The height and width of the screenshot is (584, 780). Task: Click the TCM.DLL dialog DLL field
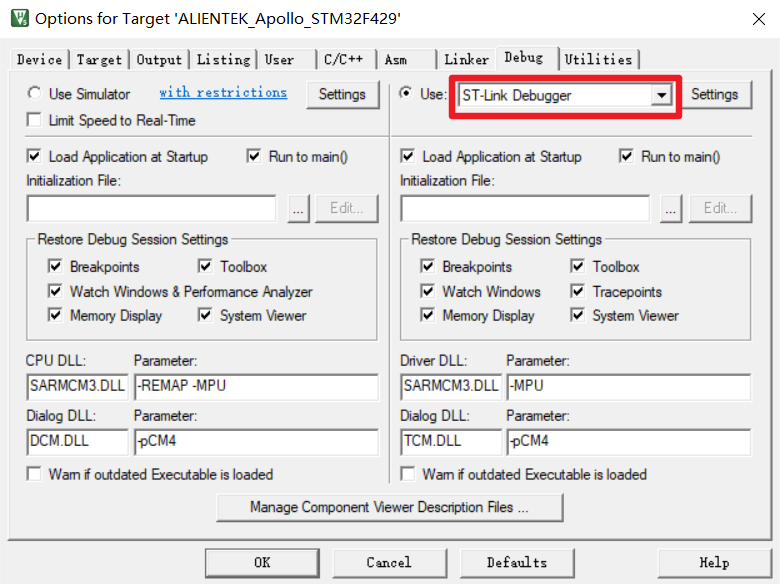pyautogui.click(x=451, y=442)
